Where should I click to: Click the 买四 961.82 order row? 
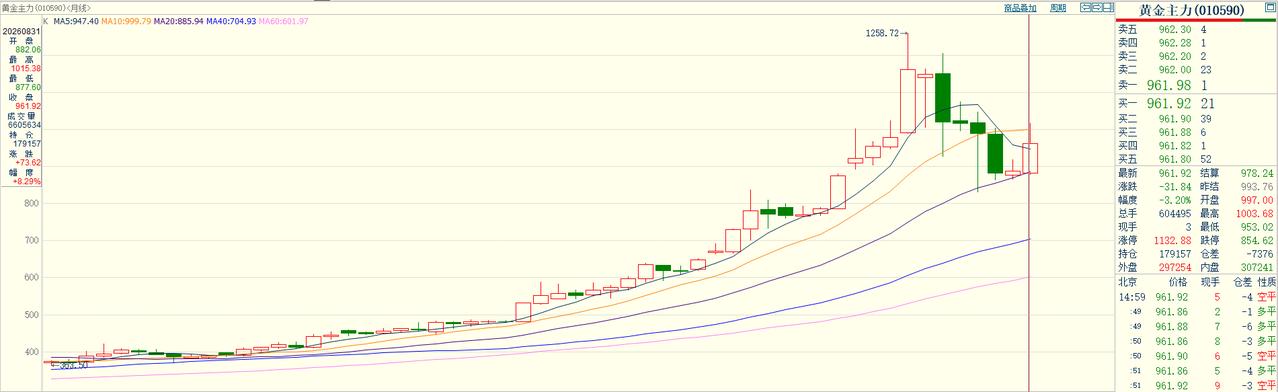[x=1197, y=146]
